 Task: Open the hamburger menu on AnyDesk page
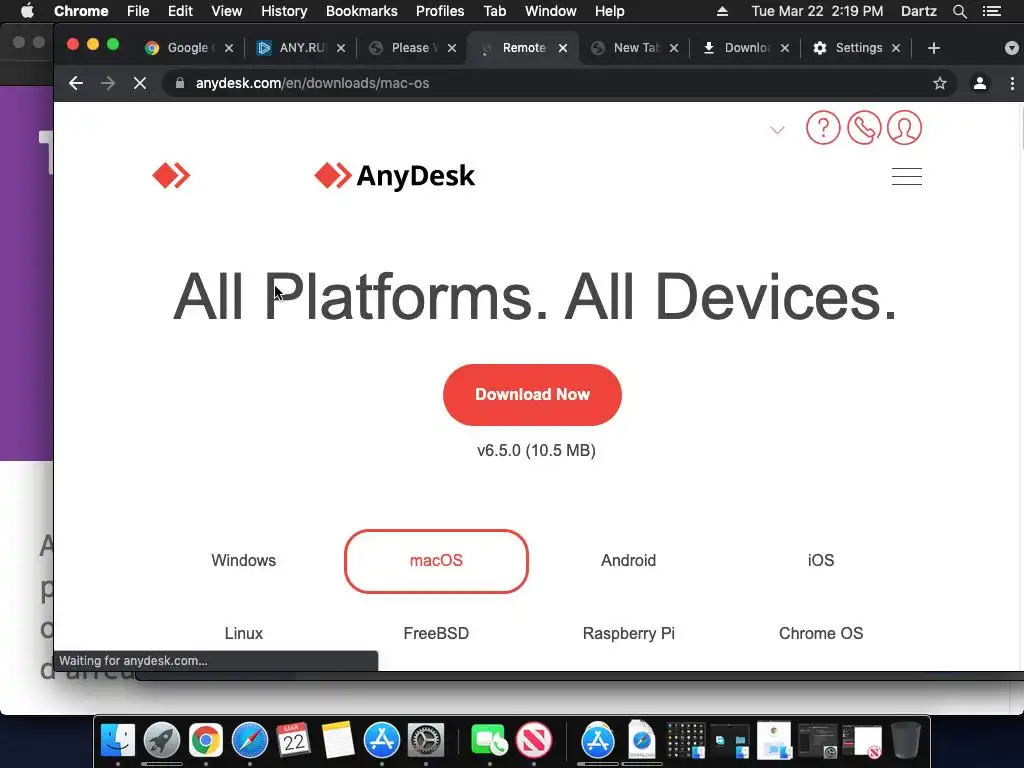coord(907,176)
